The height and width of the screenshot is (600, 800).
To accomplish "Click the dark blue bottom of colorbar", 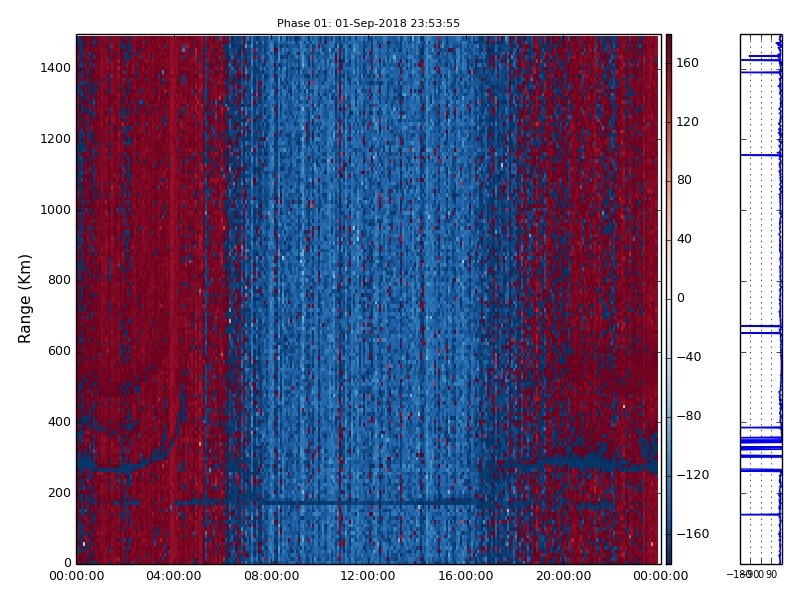I will point(668,556).
